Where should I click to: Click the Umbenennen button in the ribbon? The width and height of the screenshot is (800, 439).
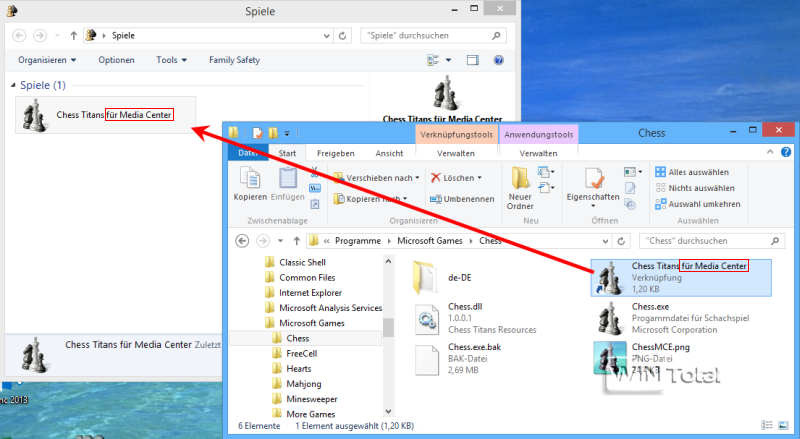click(x=462, y=199)
